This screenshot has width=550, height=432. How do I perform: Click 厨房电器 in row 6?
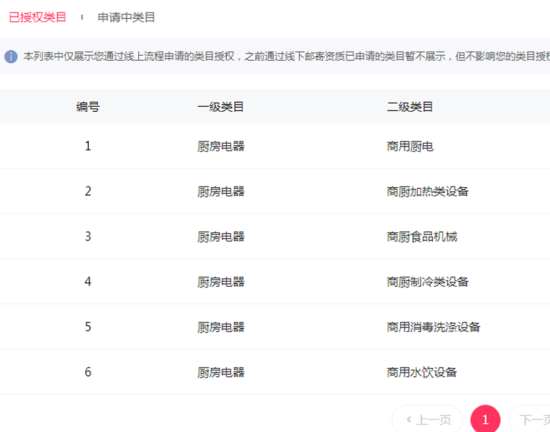click(221, 372)
